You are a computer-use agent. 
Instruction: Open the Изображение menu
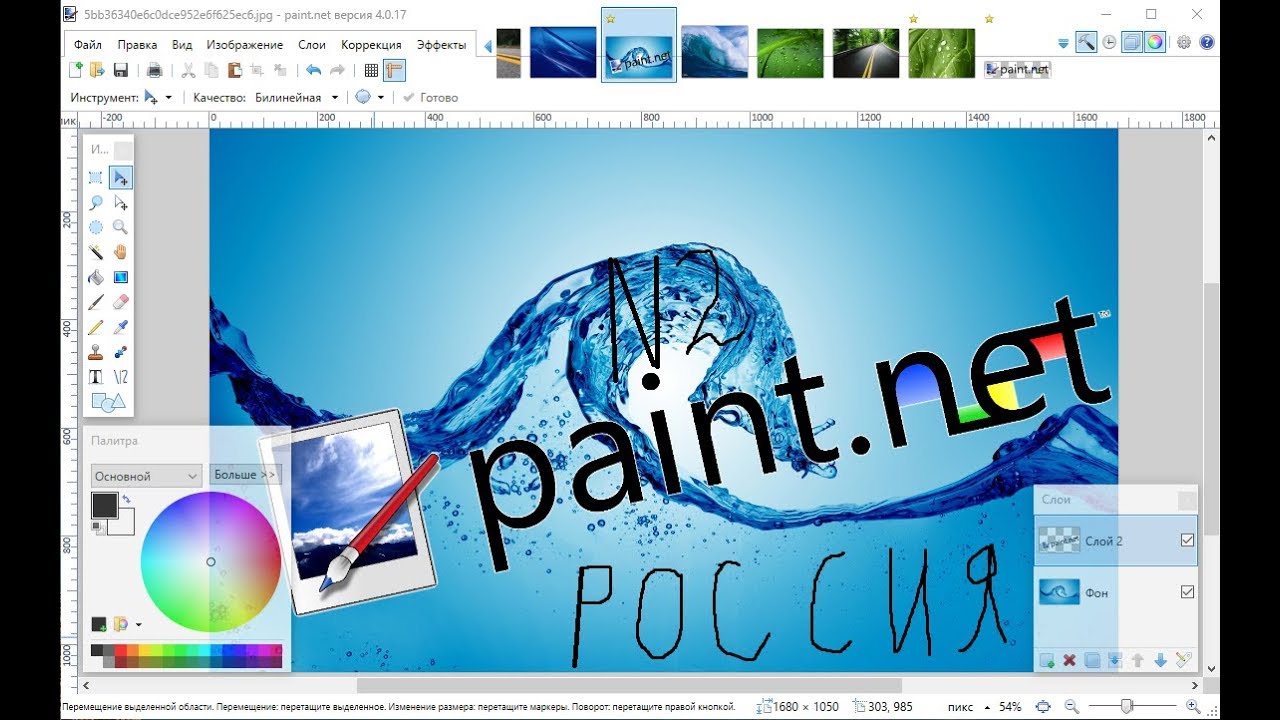point(245,45)
